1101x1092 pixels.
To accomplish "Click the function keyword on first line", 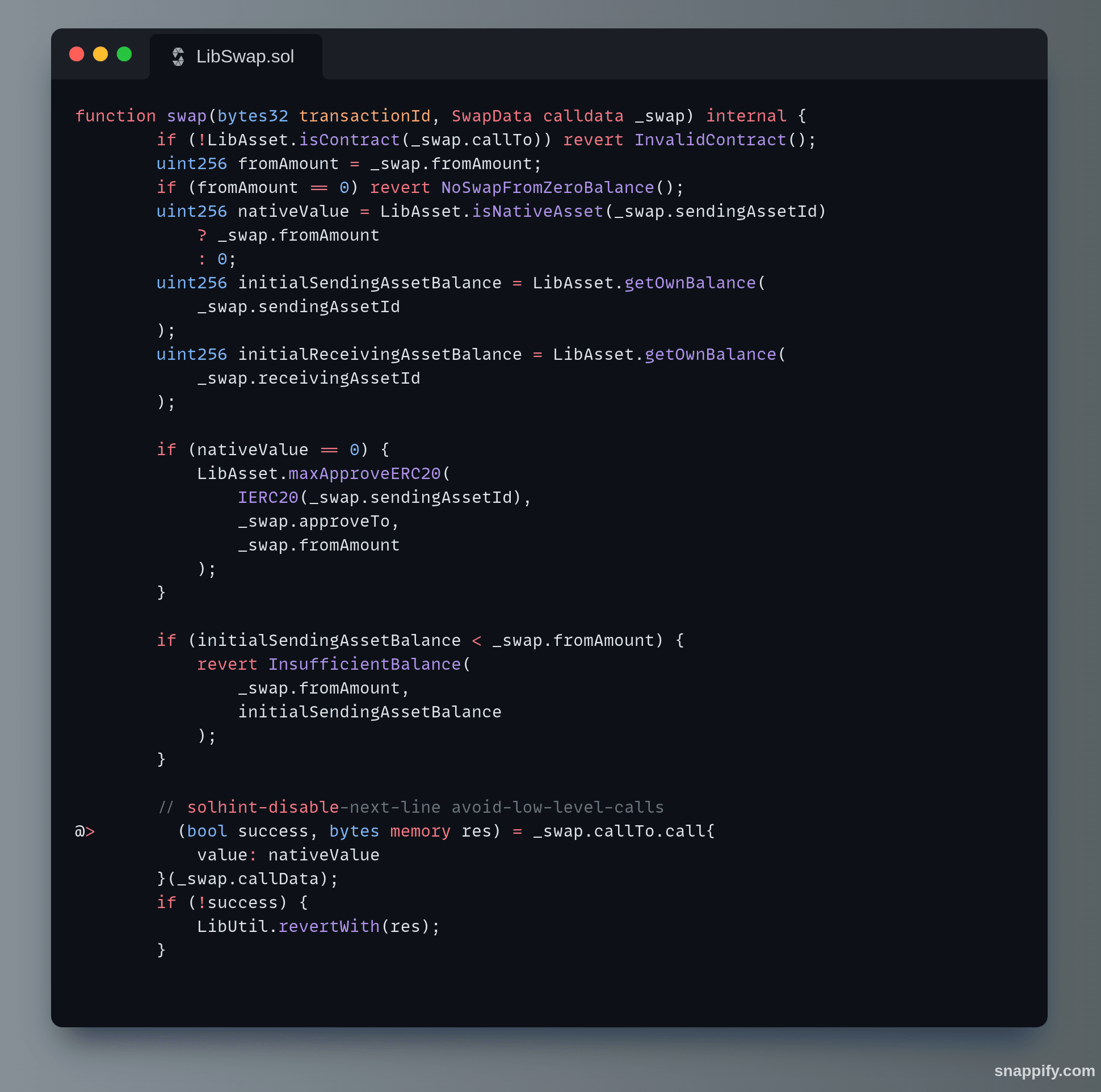I will click(x=115, y=116).
